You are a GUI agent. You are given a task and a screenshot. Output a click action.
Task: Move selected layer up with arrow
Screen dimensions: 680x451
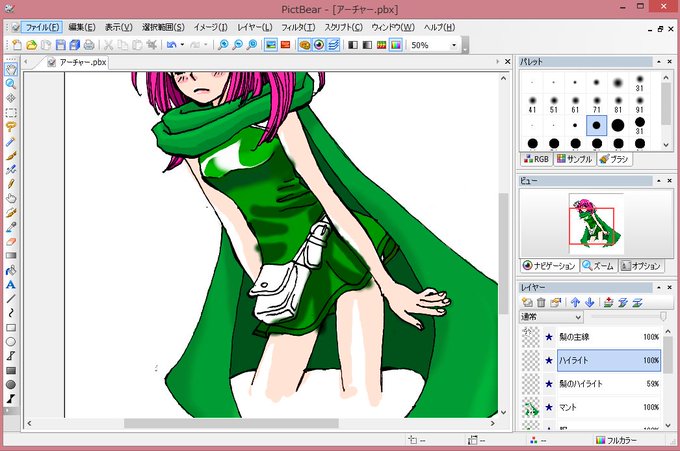575,302
